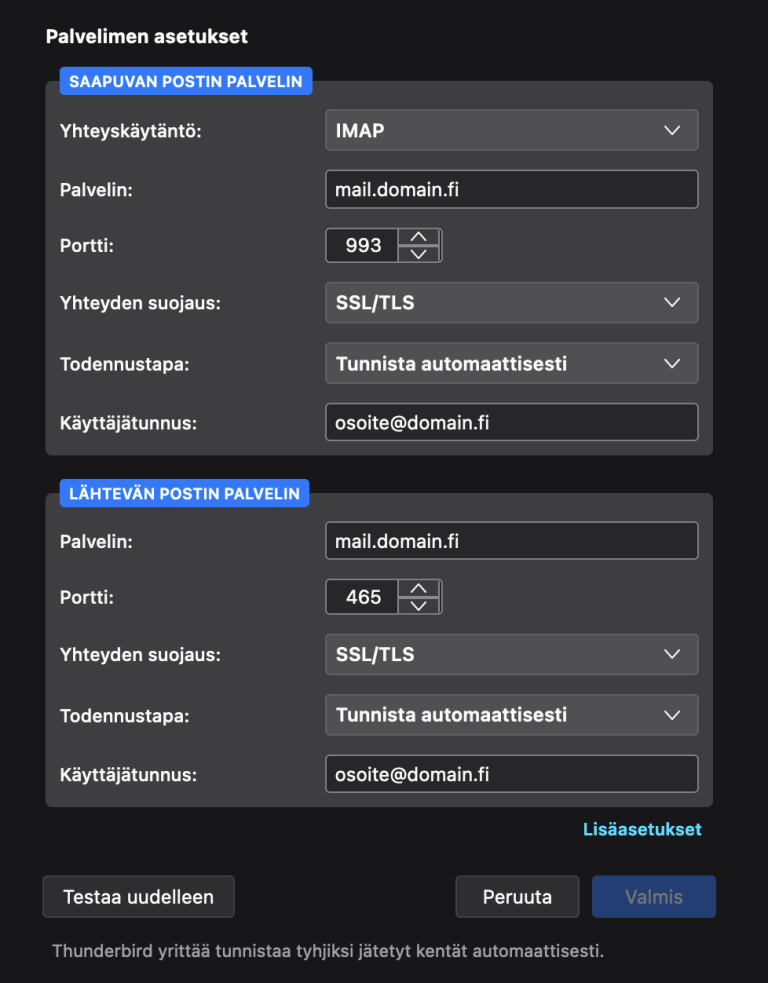Viewport: 768px width, 983px height.
Task: Click the Testaa uudelleen button
Action: click(x=139, y=897)
